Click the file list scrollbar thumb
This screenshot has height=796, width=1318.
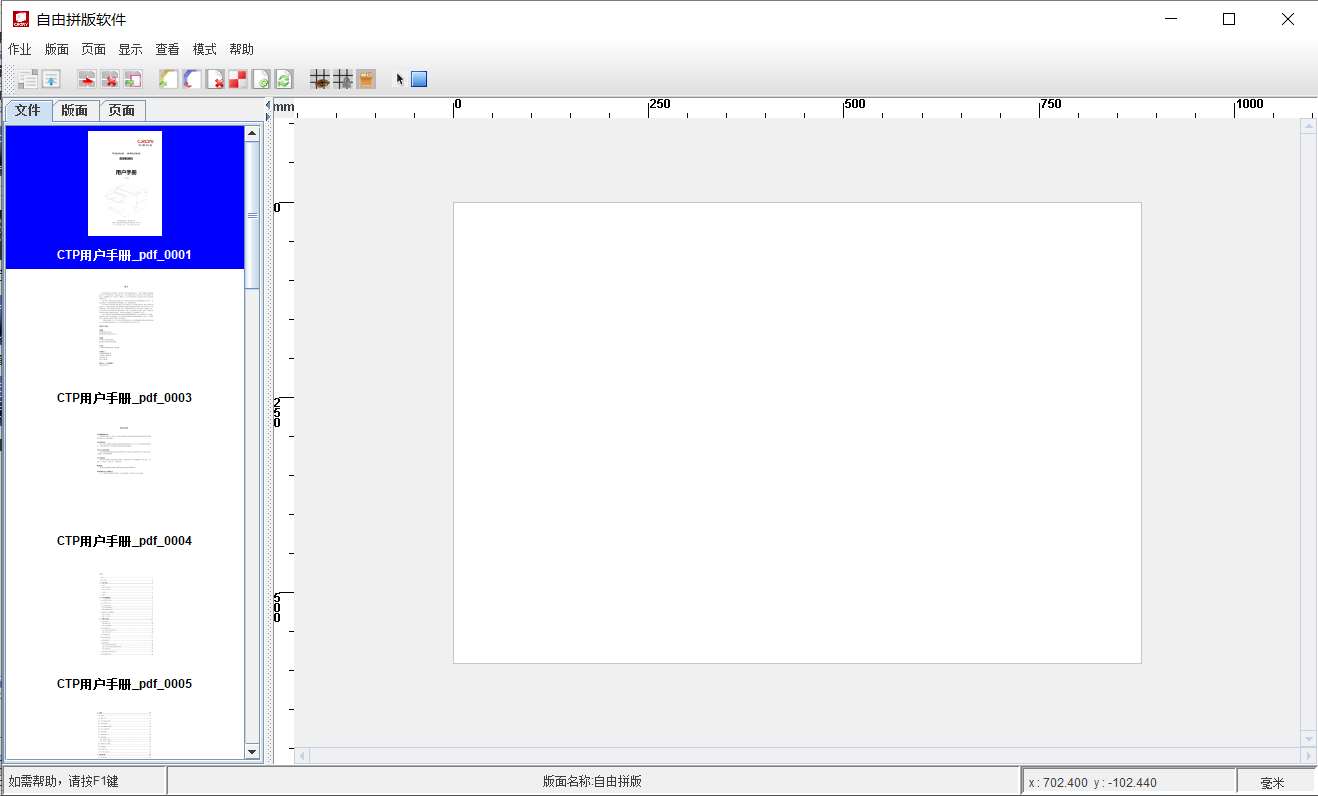pyautogui.click(x=252, y=215)
